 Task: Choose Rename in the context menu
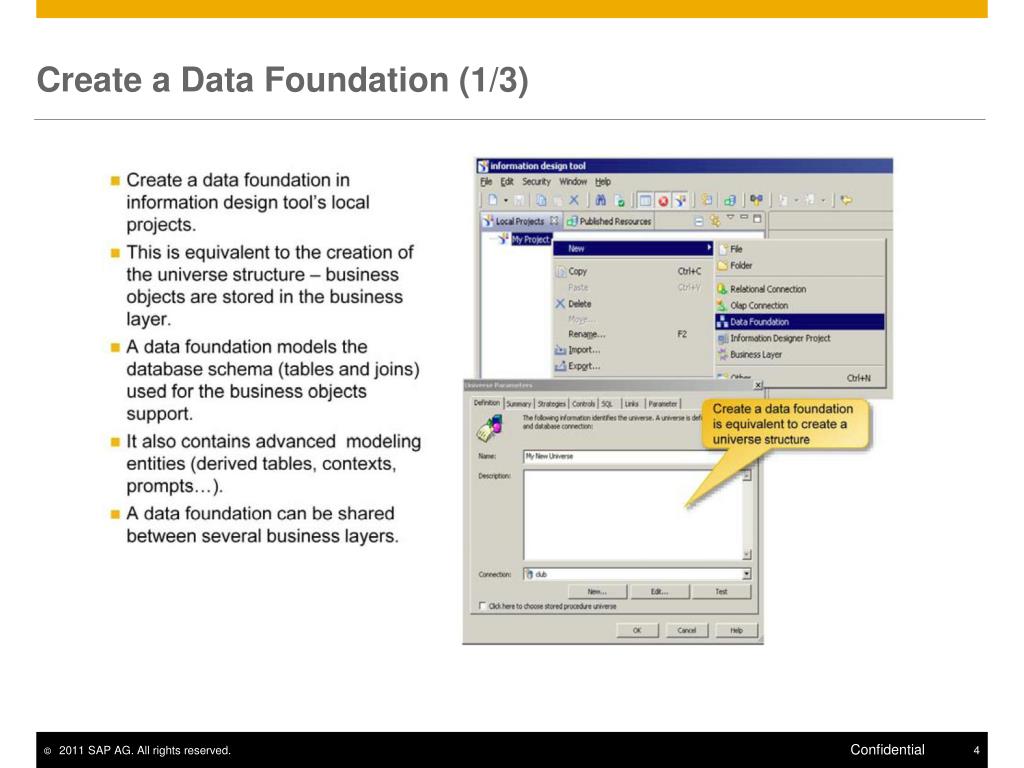pyautogui.click(x=633, y=334)
